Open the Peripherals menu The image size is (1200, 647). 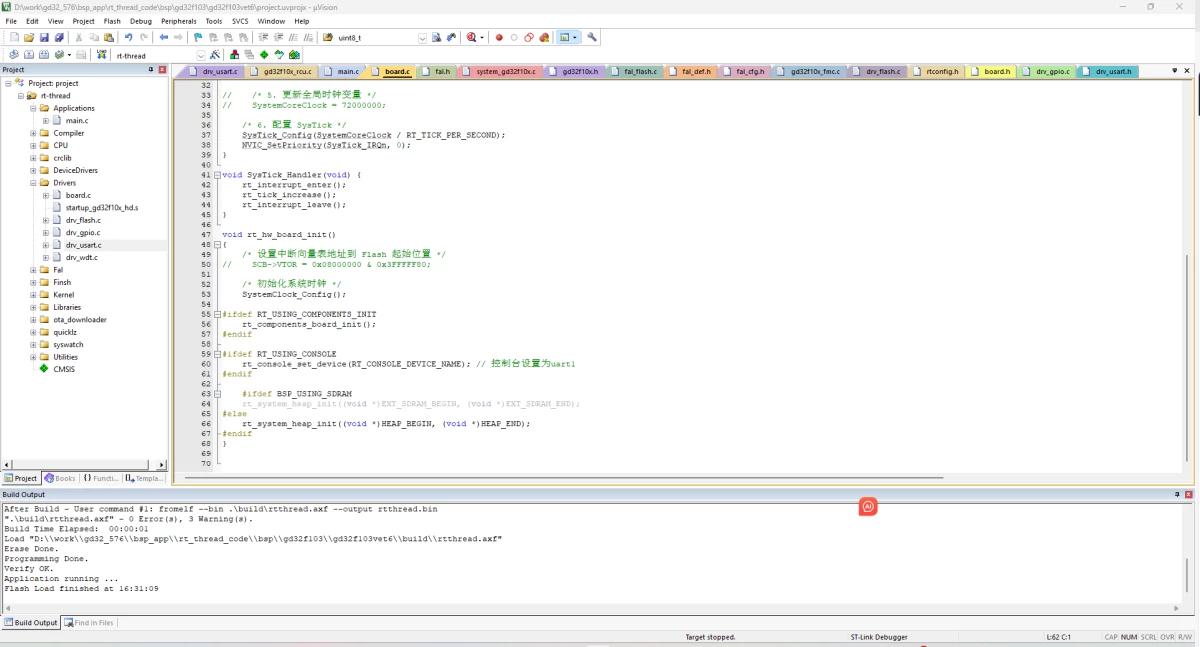coord(179,20)
